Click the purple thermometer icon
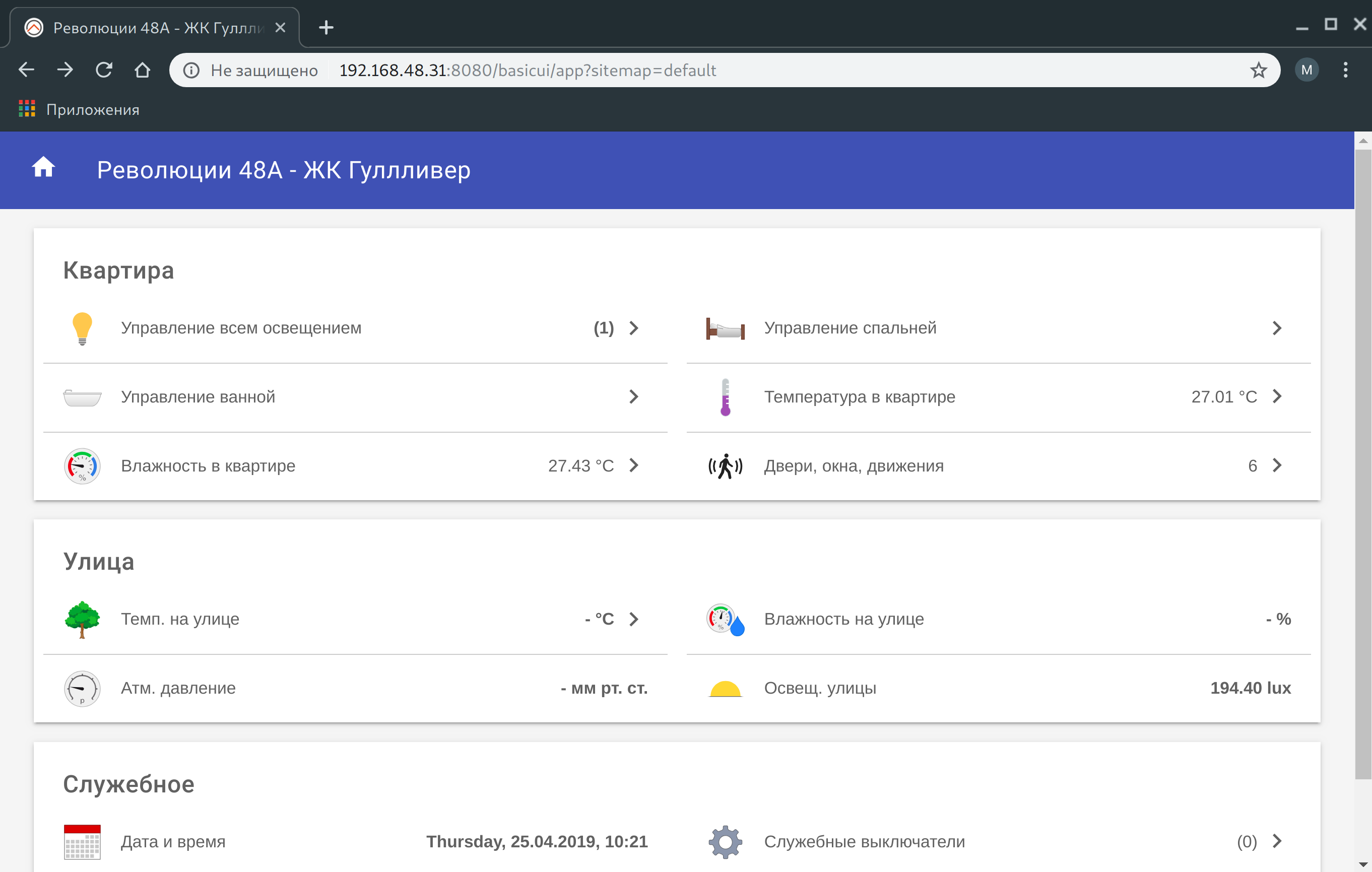The width and height of the screenshot is (1372, 872). 725,397
